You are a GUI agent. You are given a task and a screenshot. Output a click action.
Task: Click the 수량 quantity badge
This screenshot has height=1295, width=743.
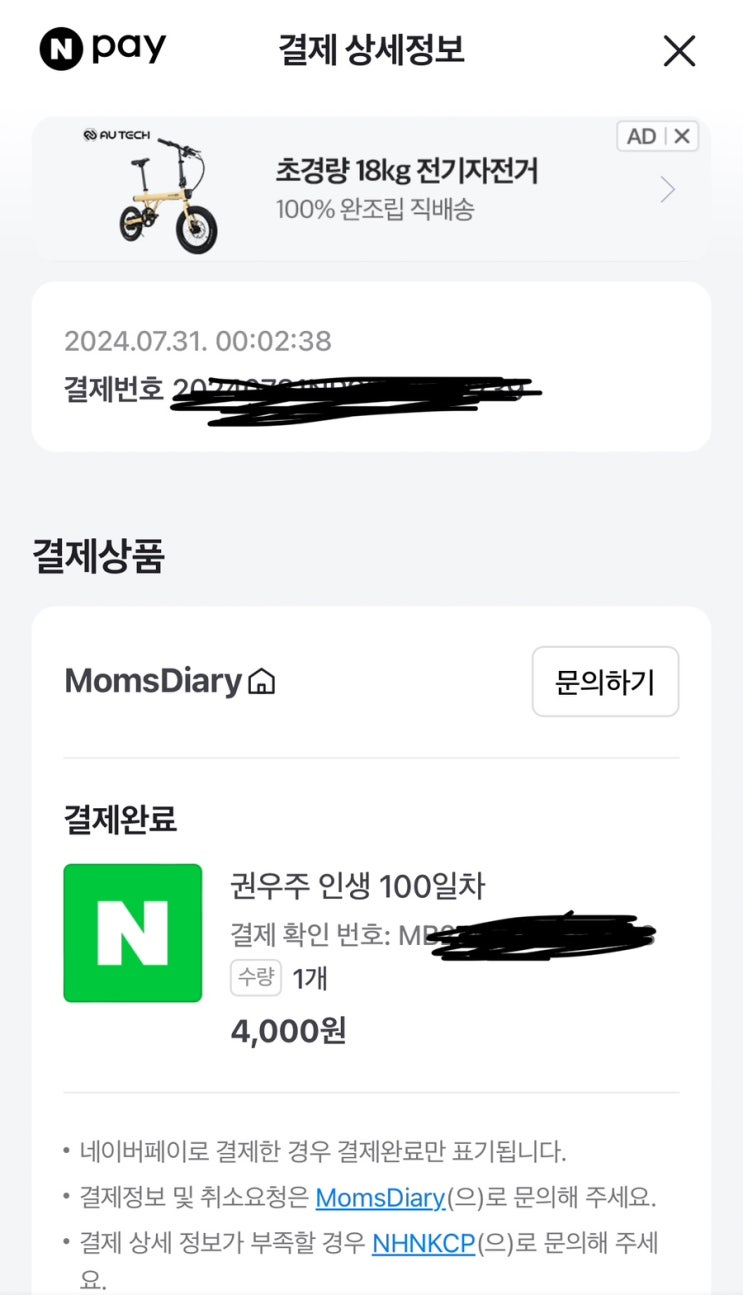[256, 978]
